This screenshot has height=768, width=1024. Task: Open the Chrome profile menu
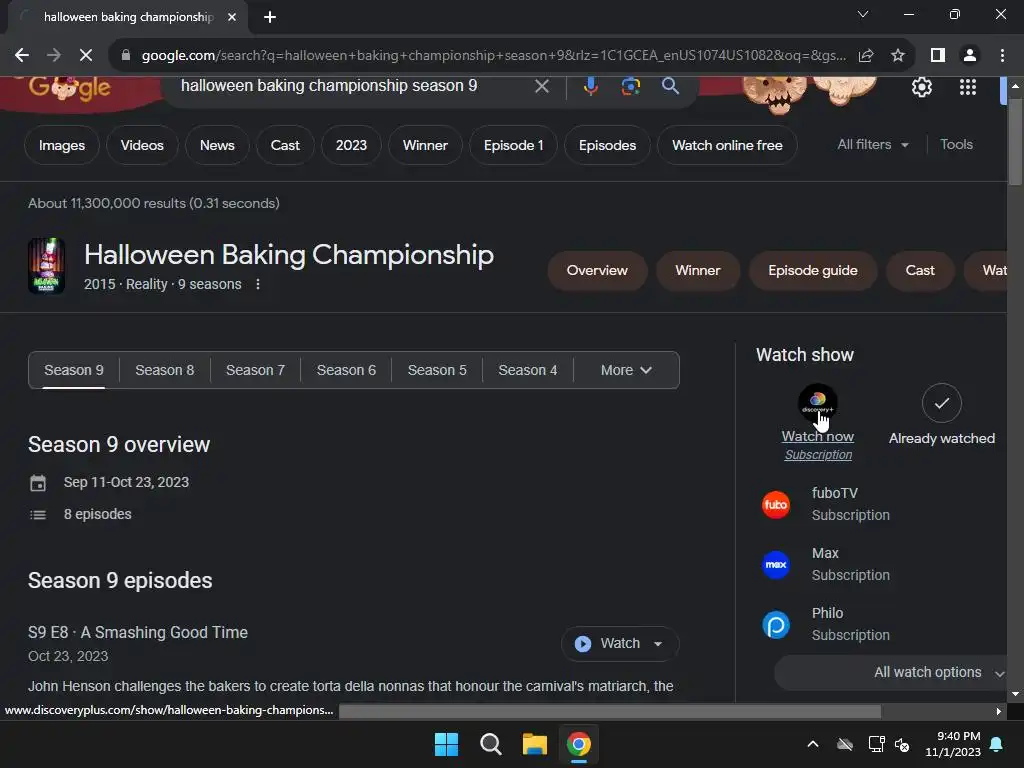click(x=970, y=56)
